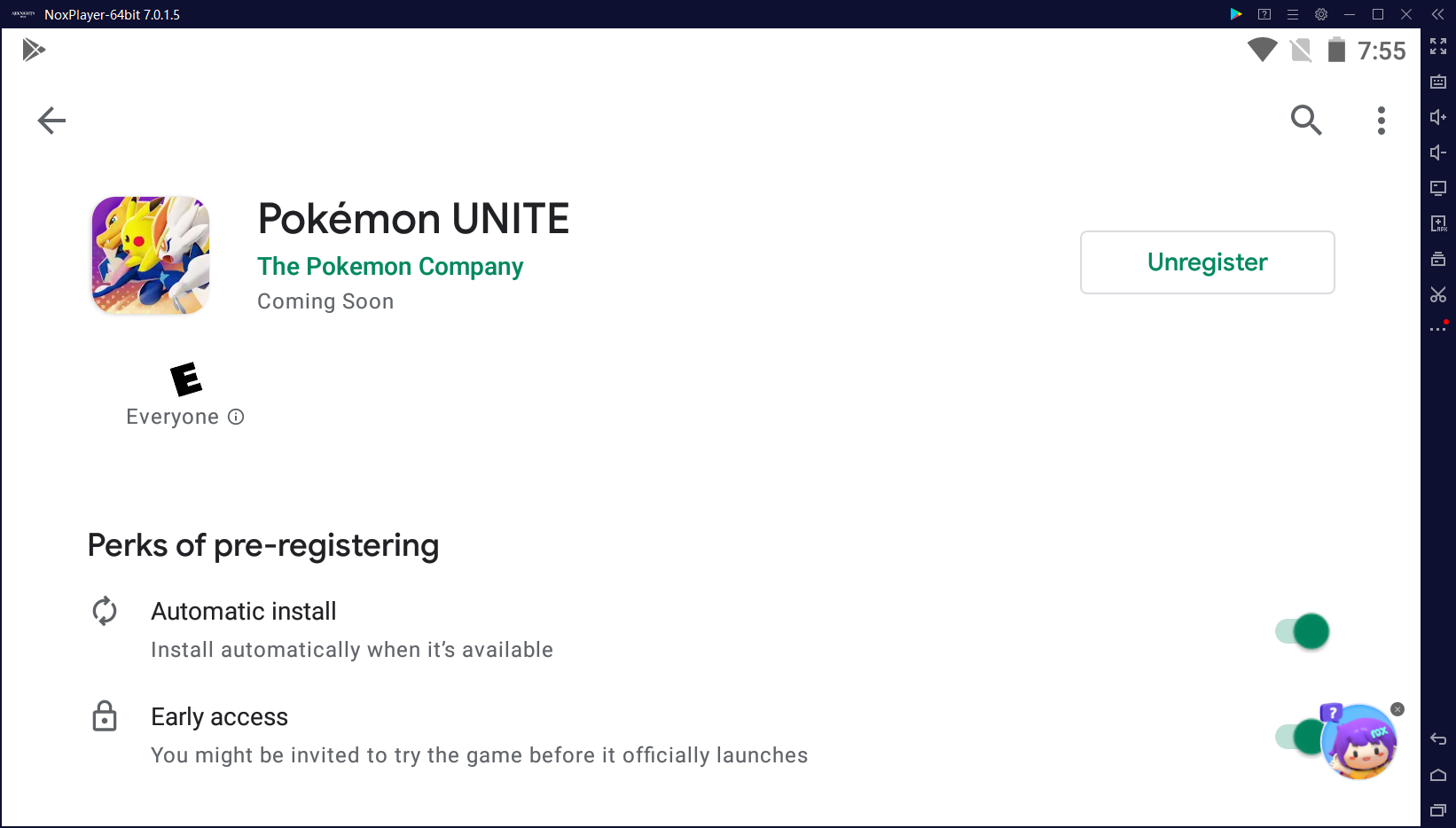
Task: Show info about the Everyone rating
Action: pos(236,417)
